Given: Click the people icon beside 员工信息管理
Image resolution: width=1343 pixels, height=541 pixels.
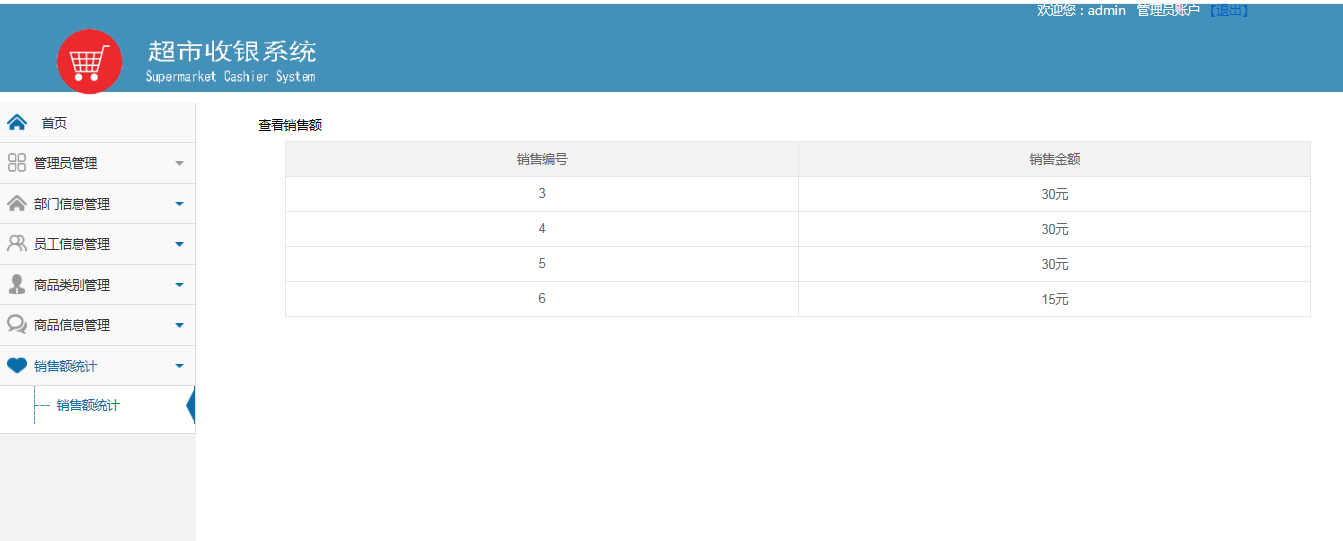Looking at the screenshot, I should [x=17, y=244].
